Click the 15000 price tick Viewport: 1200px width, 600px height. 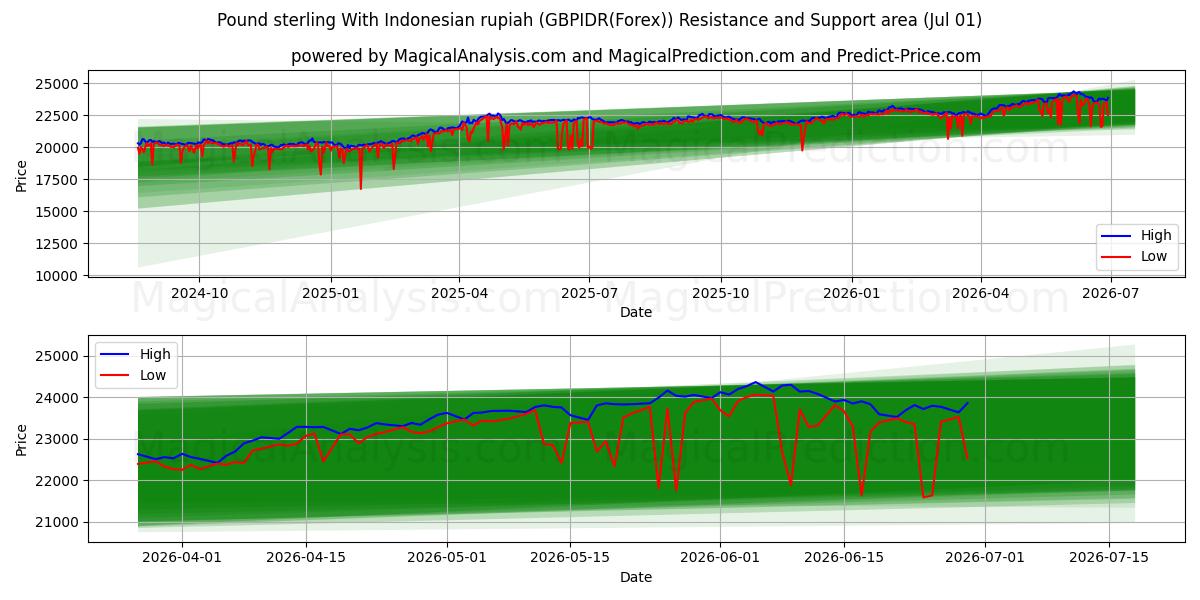point(59,212)
